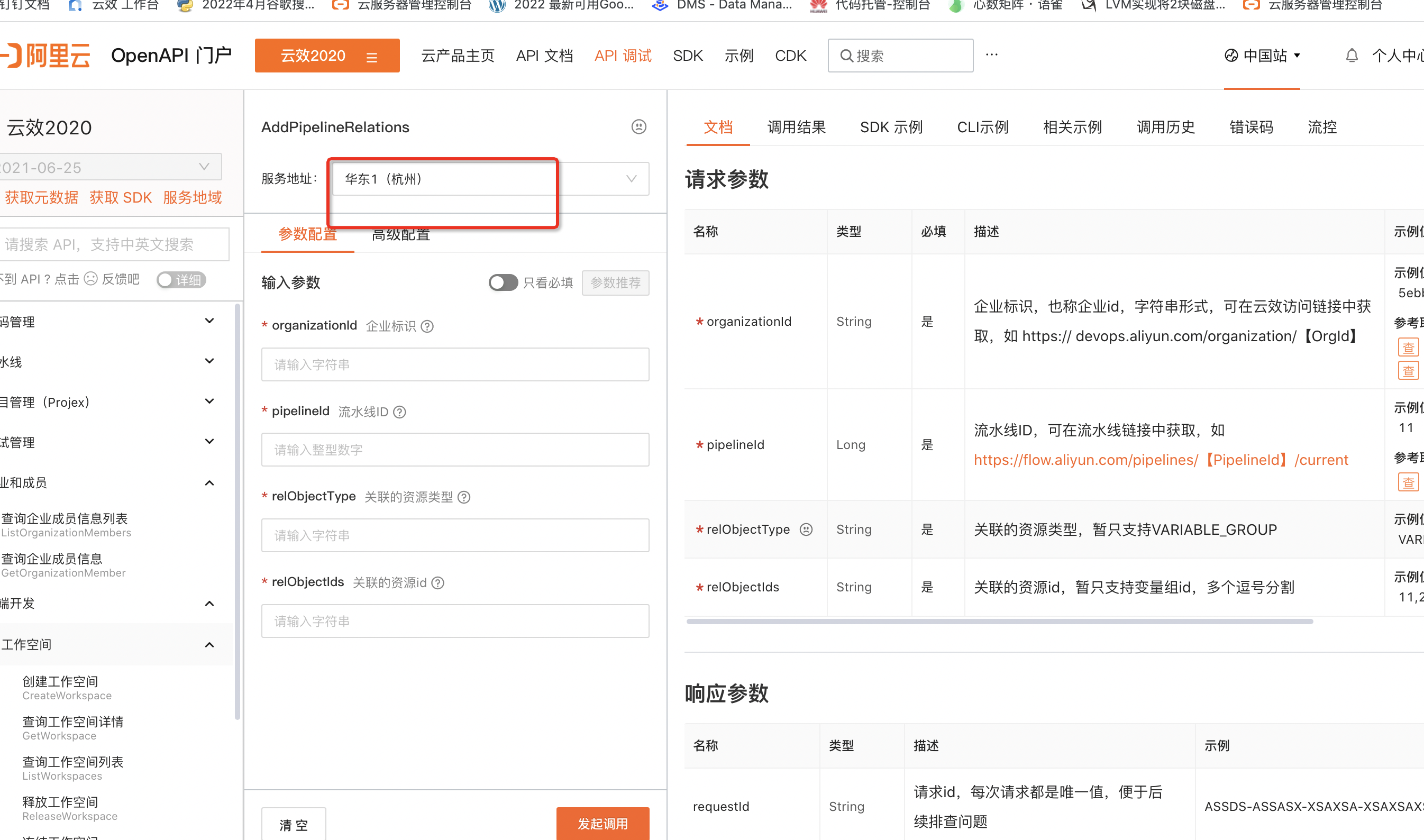The image size is (1424, 840).
Task: Click the face icon beside relObjectType in table
Action: pos(806,529)
